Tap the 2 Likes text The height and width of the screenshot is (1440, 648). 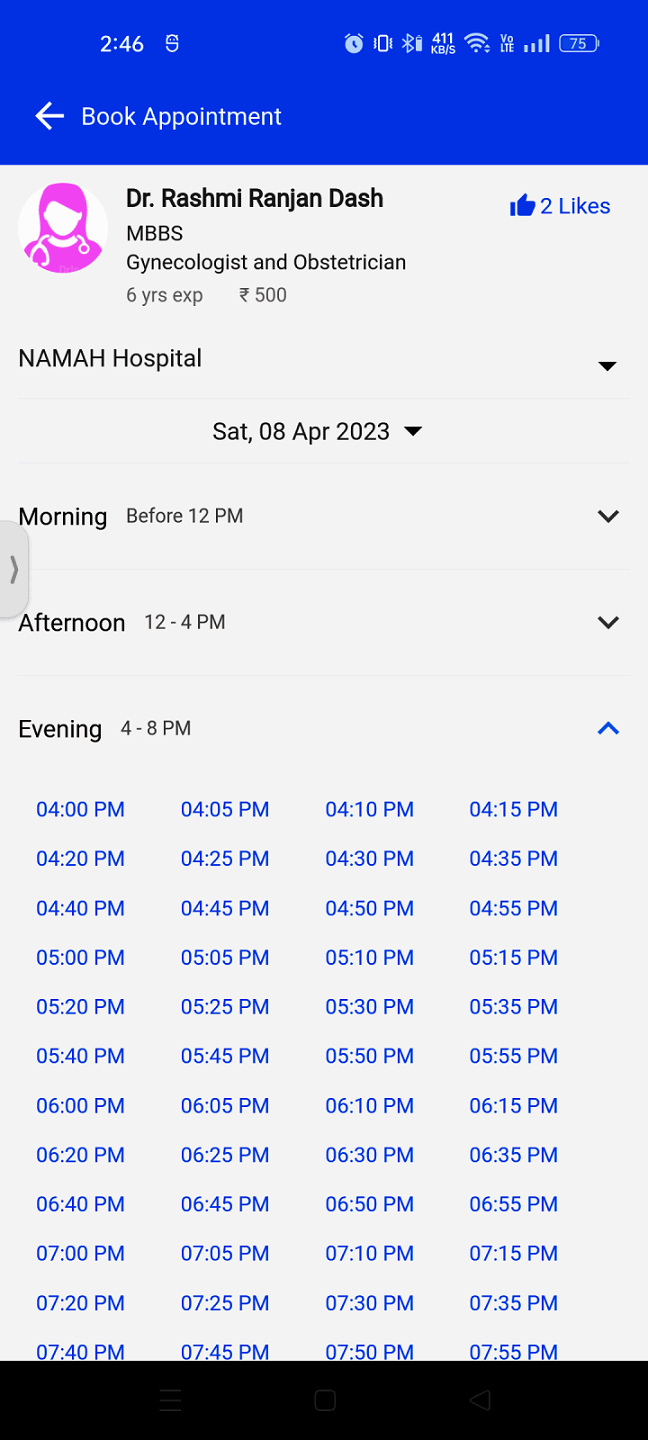point(575,206)
